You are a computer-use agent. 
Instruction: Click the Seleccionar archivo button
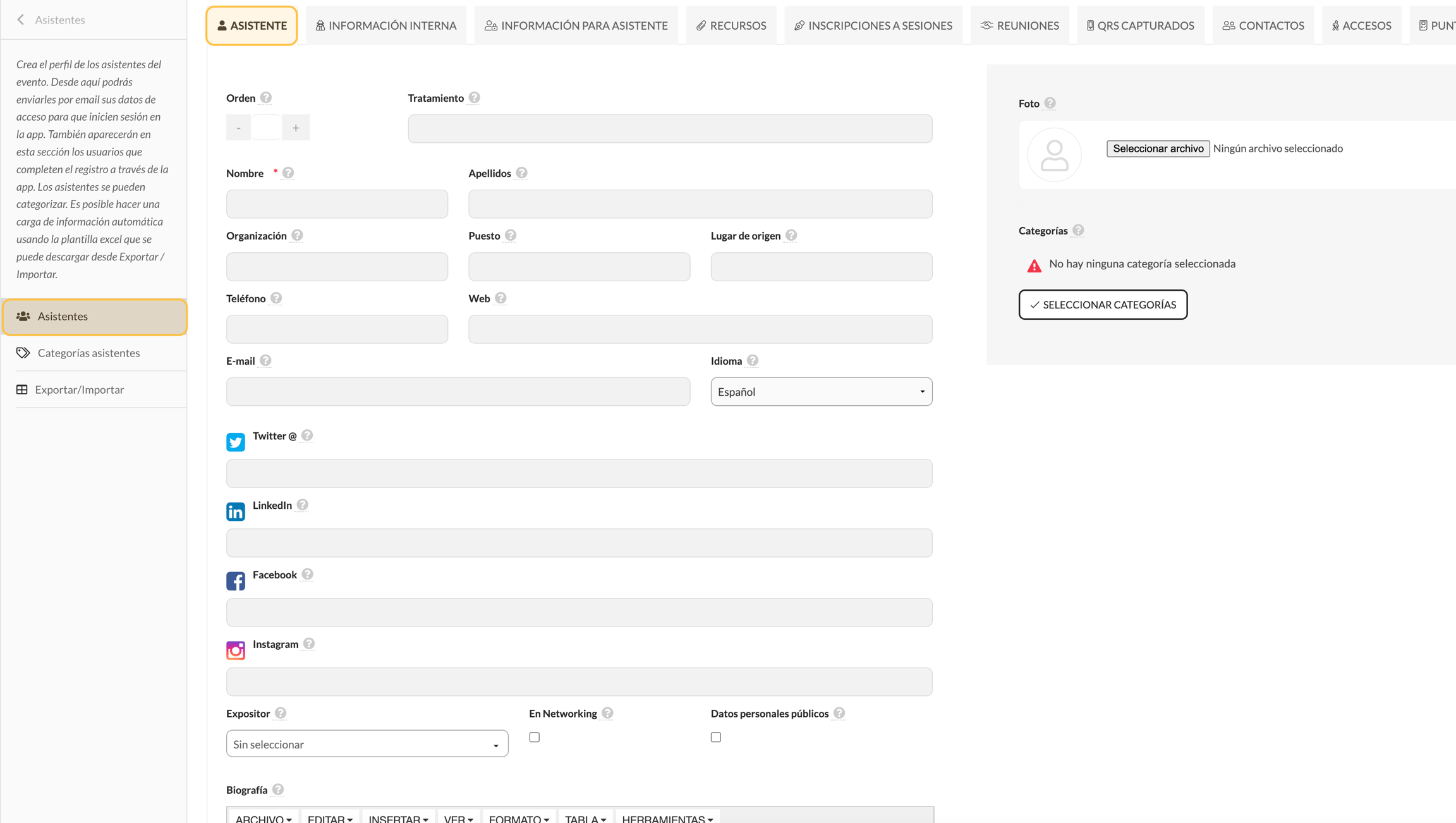[x=1158, y=149]
